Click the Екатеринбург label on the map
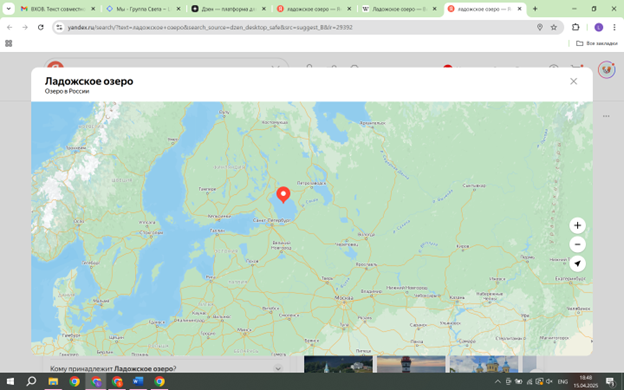Image resolution: width=624 pixels, height=390 pixels. 570,279
